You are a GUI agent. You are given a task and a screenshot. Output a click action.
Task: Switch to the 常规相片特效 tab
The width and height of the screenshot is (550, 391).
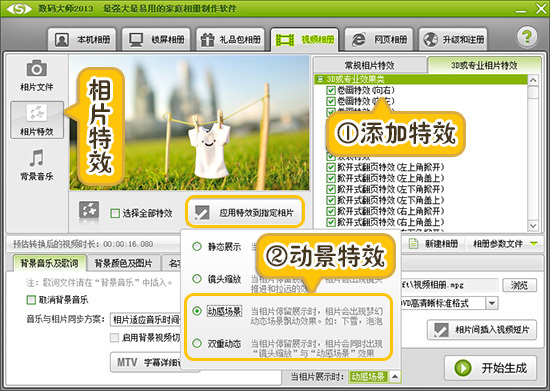tap(370, 65)
